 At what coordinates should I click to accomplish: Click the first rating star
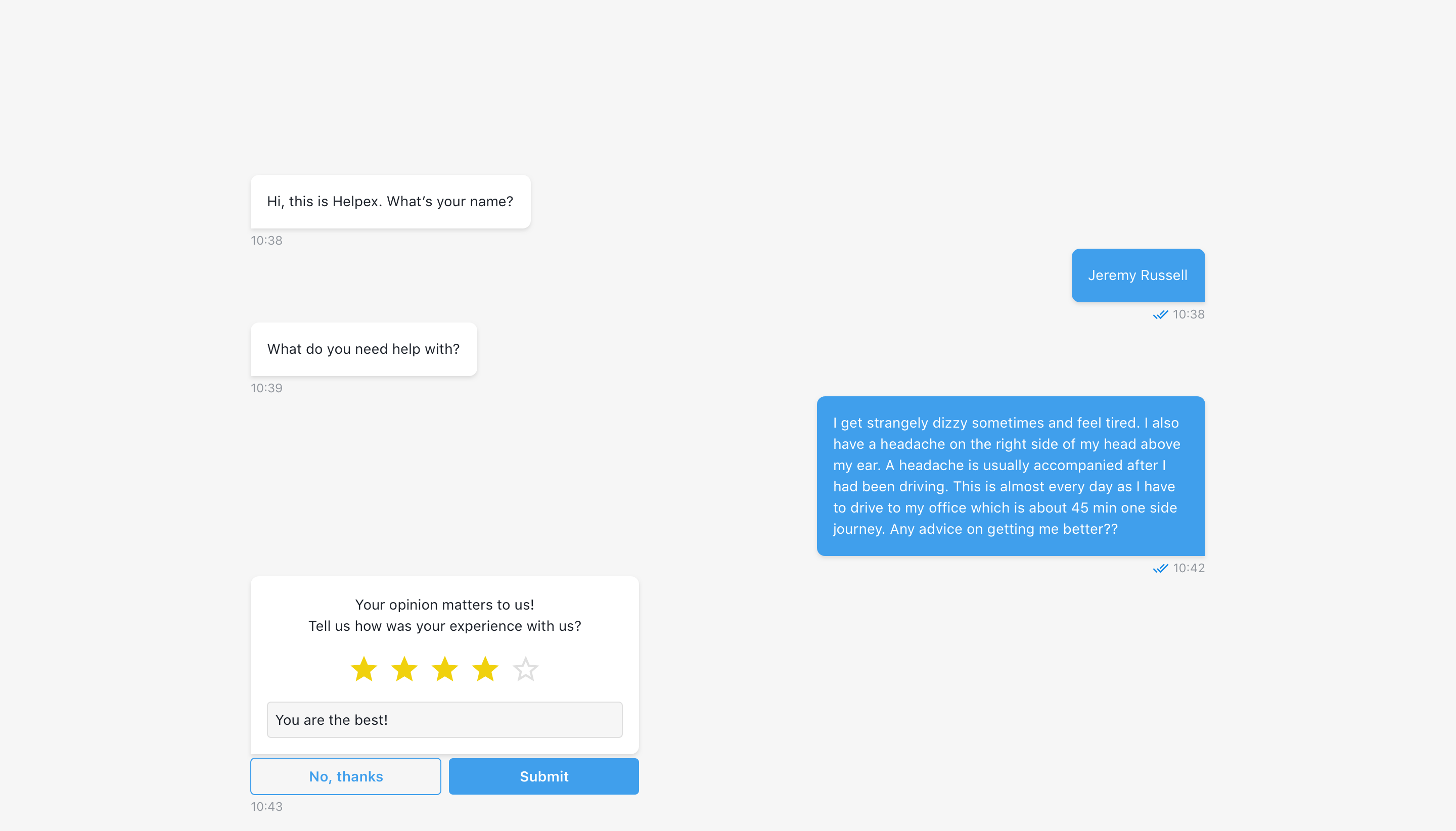[363, 669]
